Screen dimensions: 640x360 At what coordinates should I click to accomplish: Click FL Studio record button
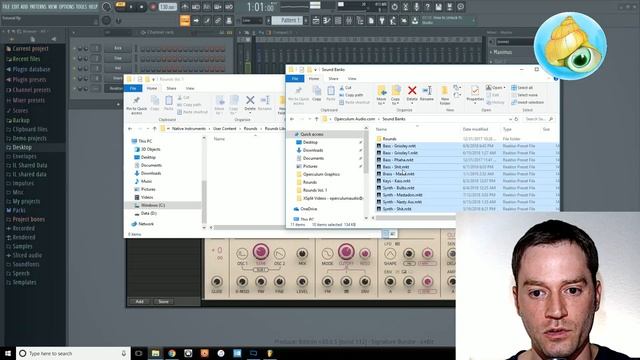click(153, 7)
